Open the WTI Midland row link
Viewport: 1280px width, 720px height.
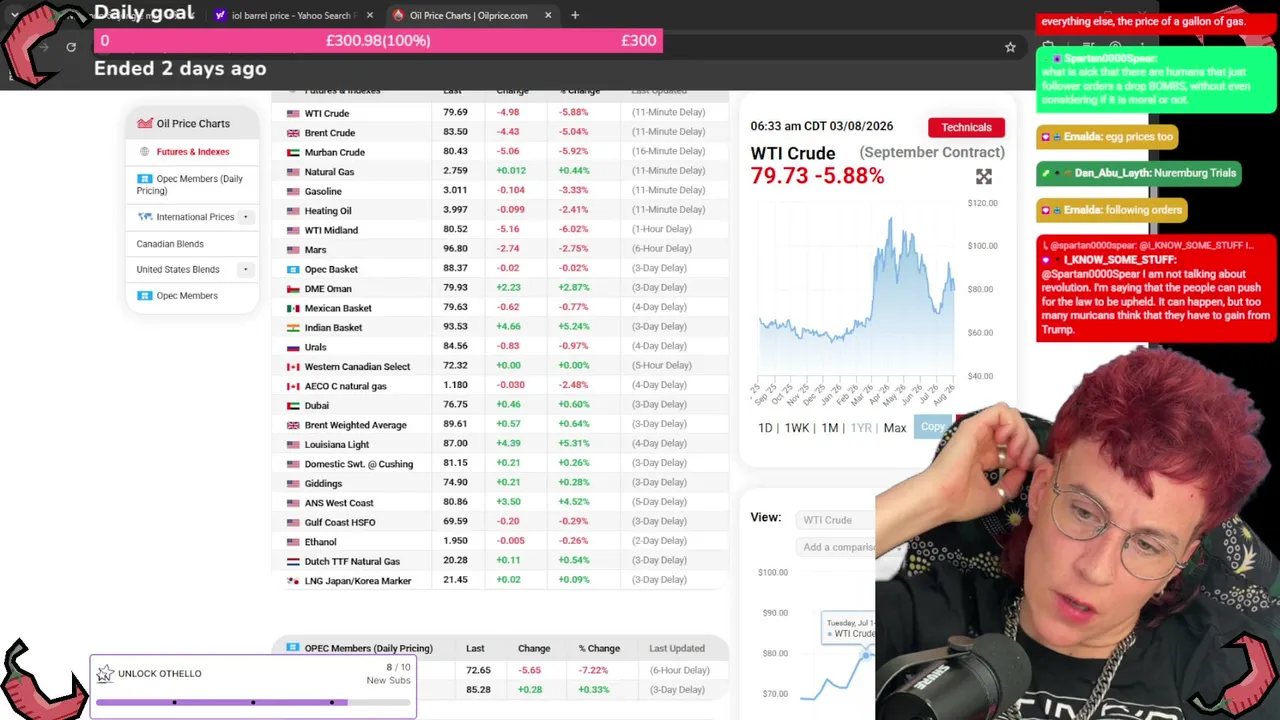[331, 230]
